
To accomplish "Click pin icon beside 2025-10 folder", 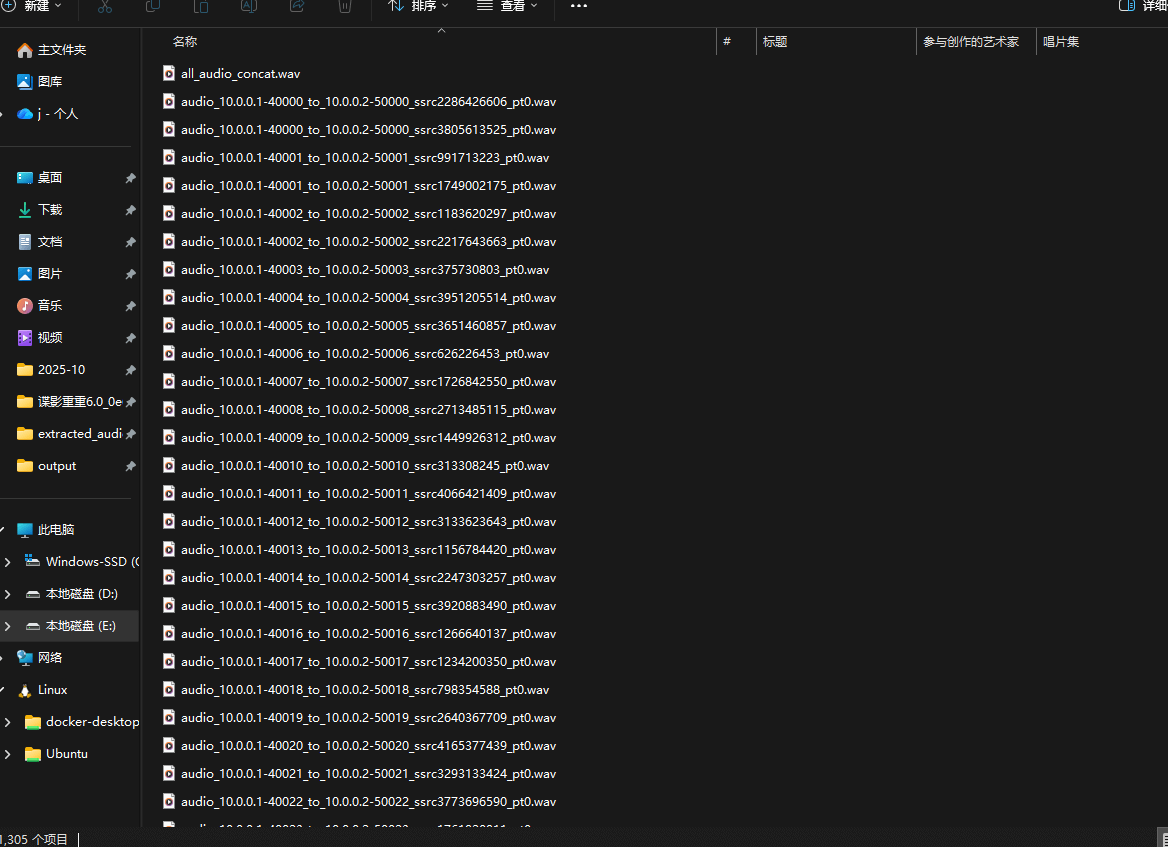I will tap(130, 370).
